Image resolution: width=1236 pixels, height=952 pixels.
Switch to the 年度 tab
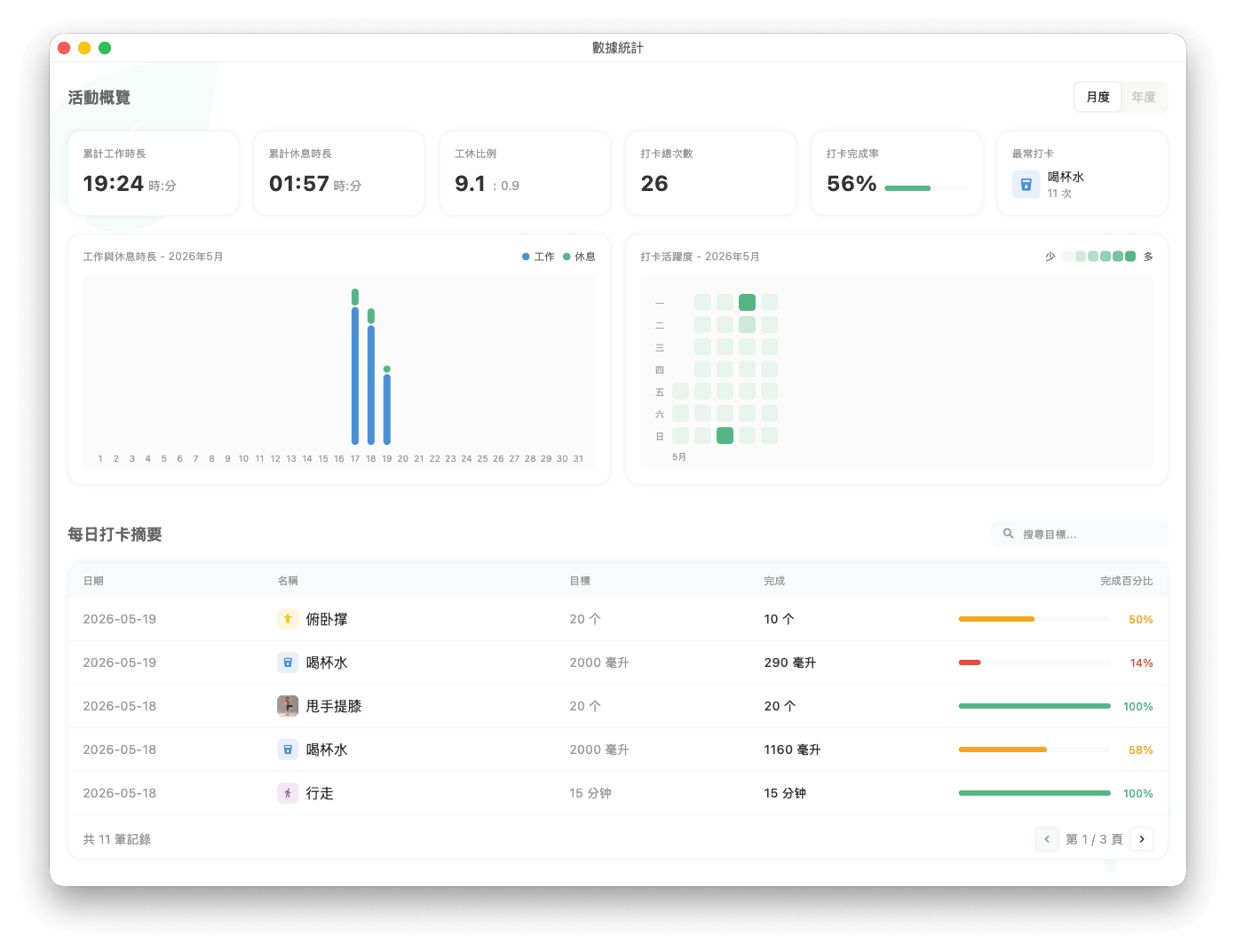click(1144, 97)
